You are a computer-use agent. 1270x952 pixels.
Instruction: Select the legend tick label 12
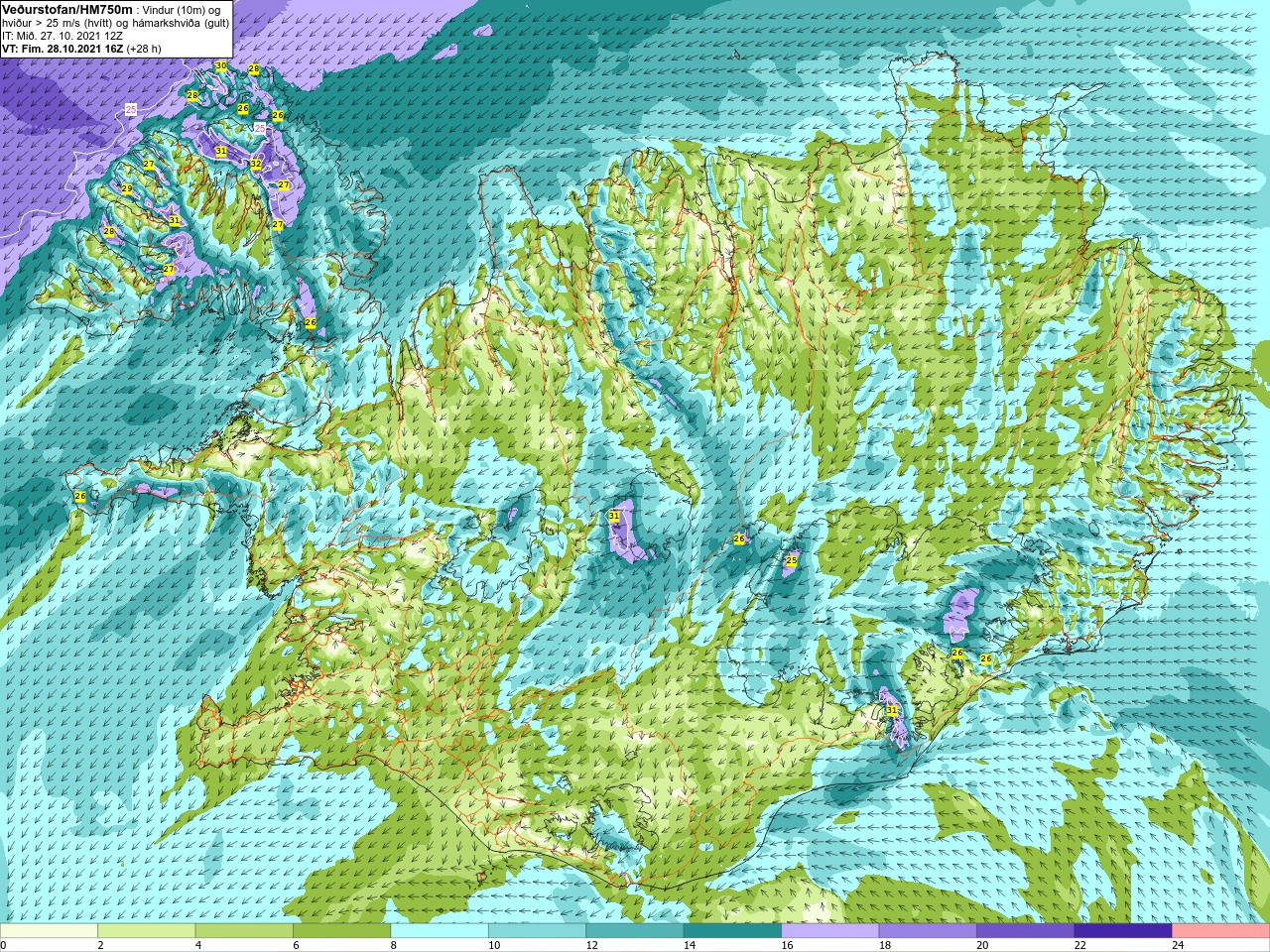pos(592,945)
